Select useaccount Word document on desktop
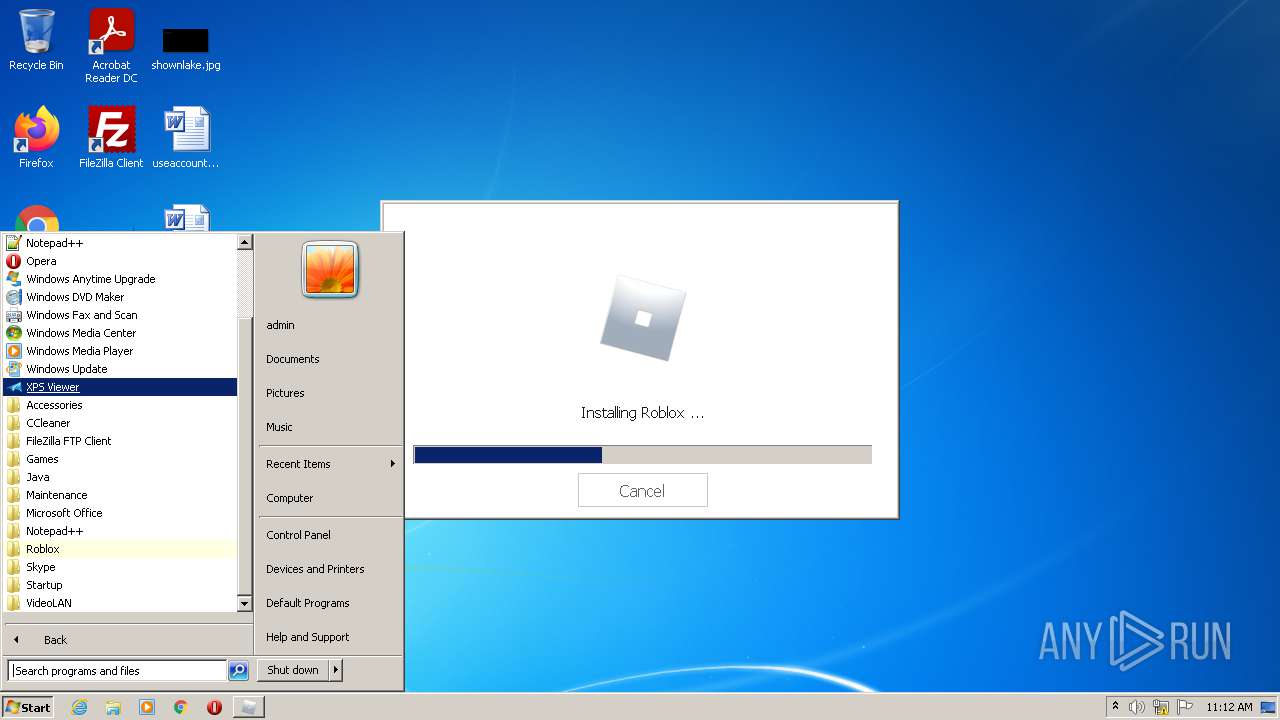 [x=186, y=137]
